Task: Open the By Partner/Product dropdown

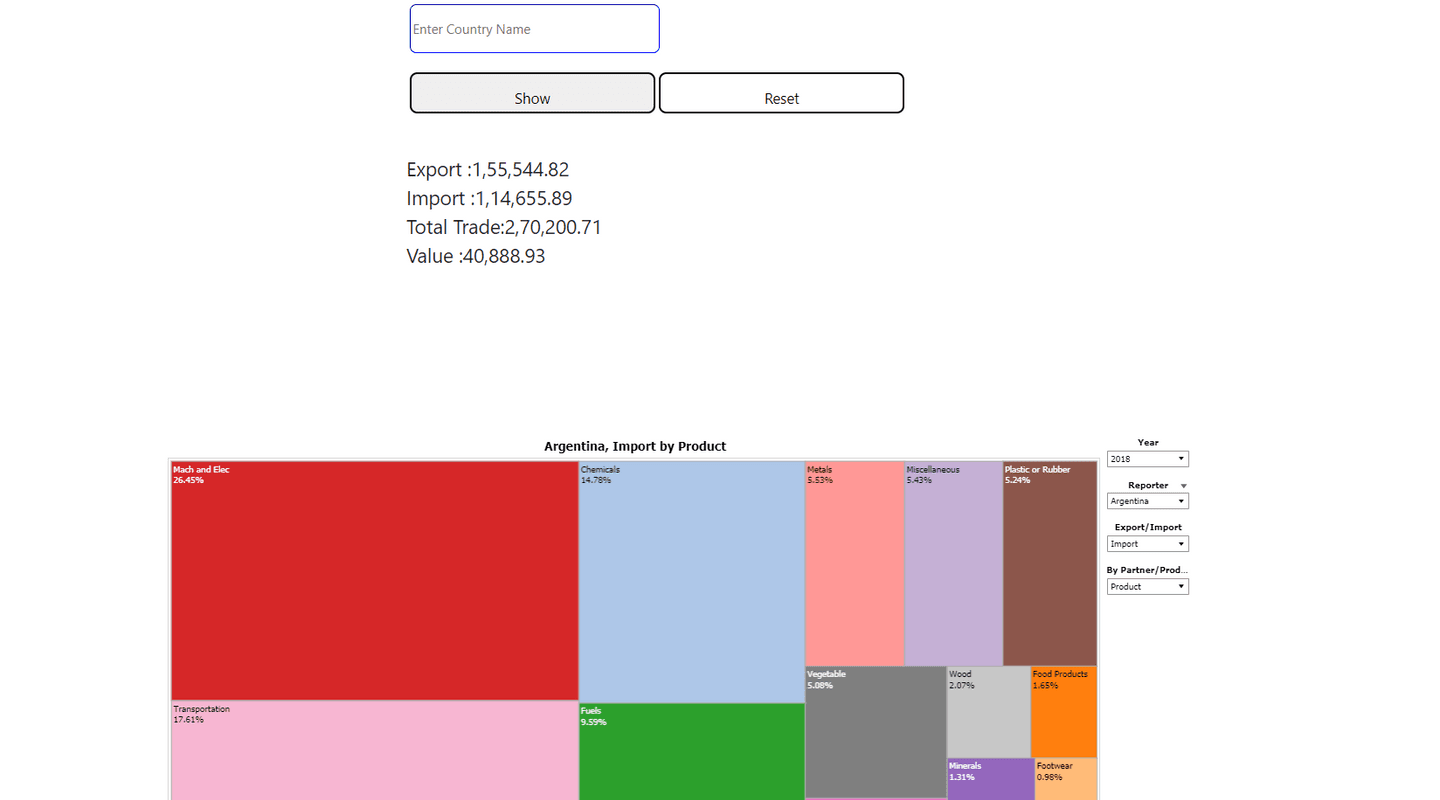Action: pos(1148,587)
